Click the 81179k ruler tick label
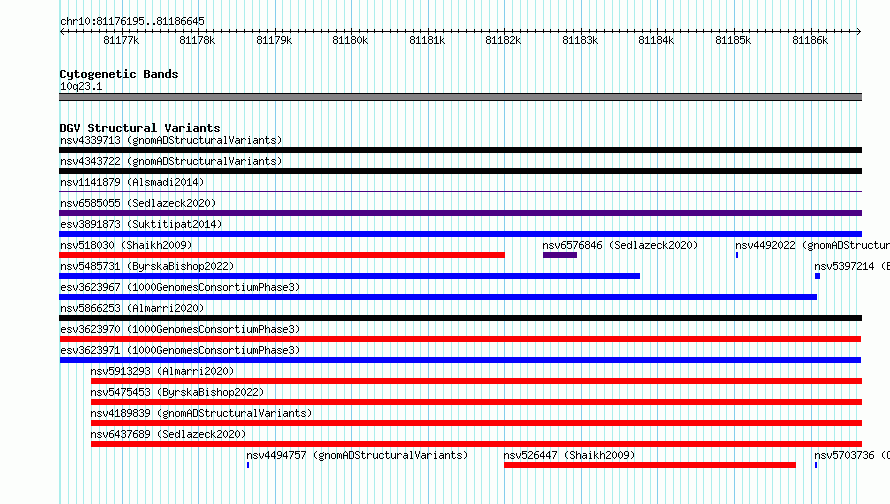The height and width of the screenshot is (504, 890). pyautogui.click(x=274, y=40)
